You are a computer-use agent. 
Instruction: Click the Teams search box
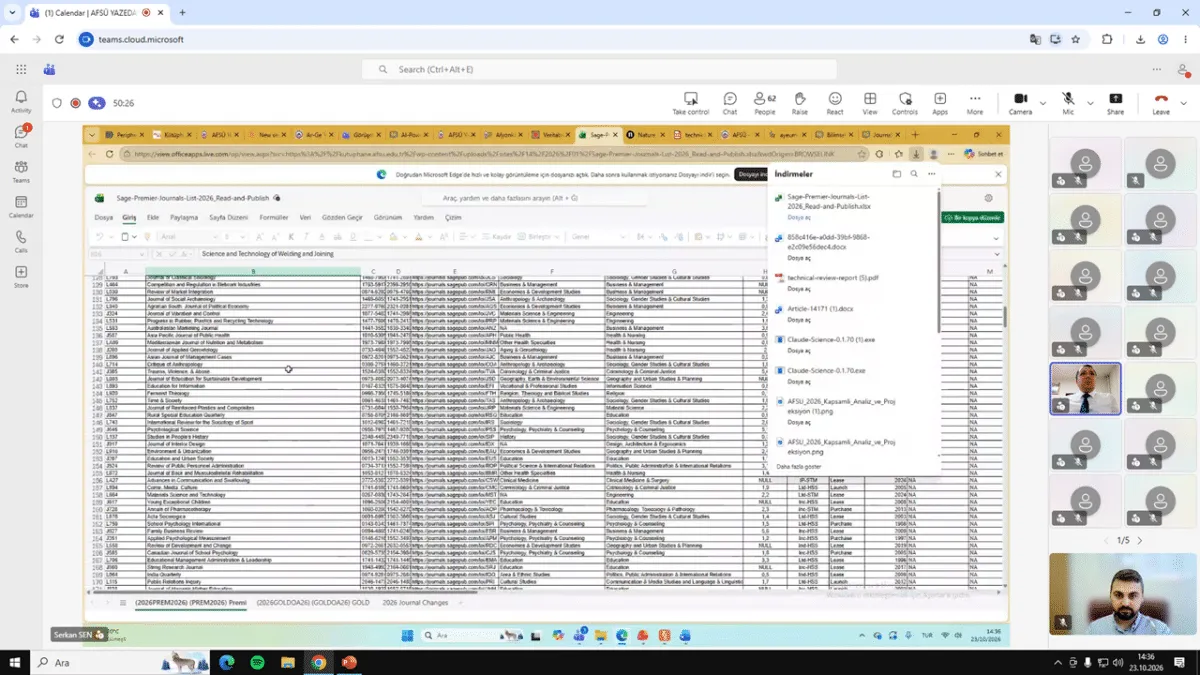point(599,69)
